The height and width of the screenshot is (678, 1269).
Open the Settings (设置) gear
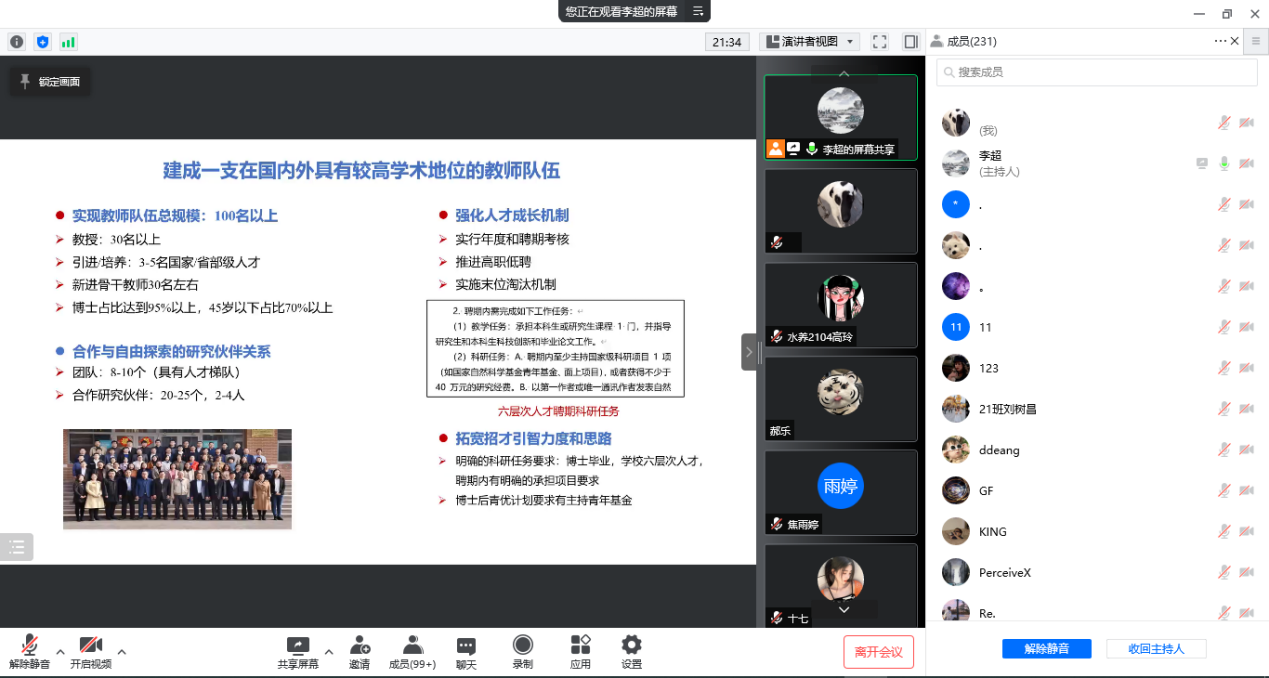coord(631,652)
